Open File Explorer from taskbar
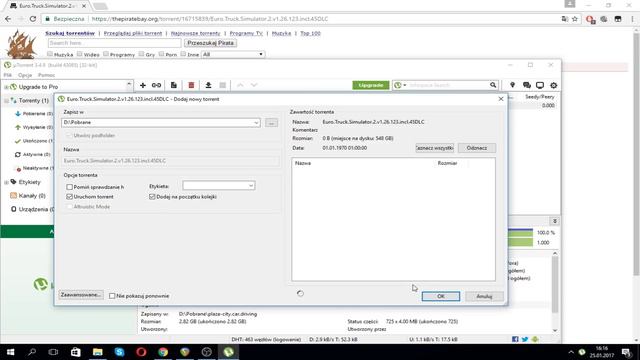The image size is (640, 360). tap(98, 352)
